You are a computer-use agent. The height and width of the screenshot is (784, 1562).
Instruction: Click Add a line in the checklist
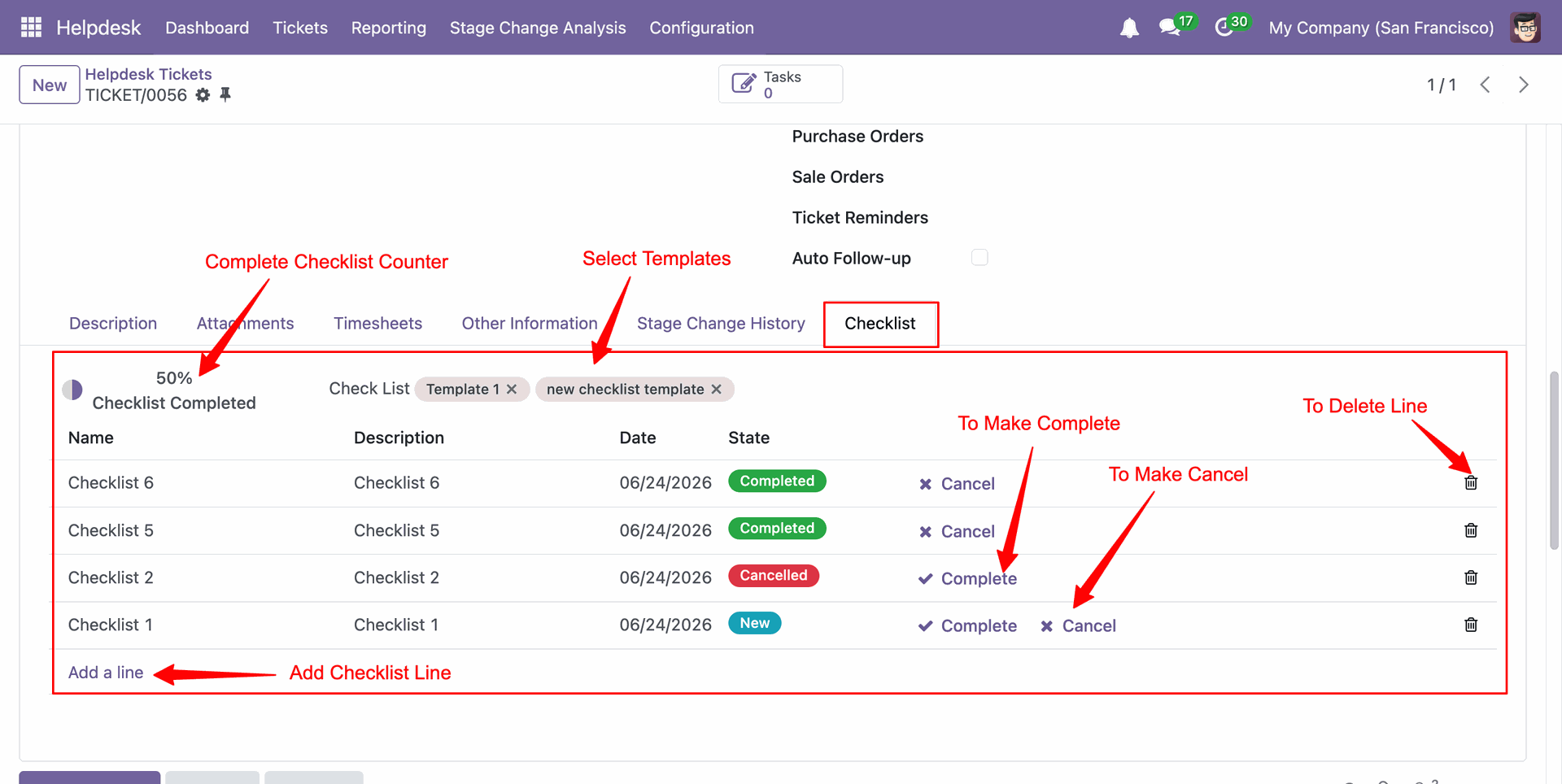pyautogui.click(x=106, y=673)
